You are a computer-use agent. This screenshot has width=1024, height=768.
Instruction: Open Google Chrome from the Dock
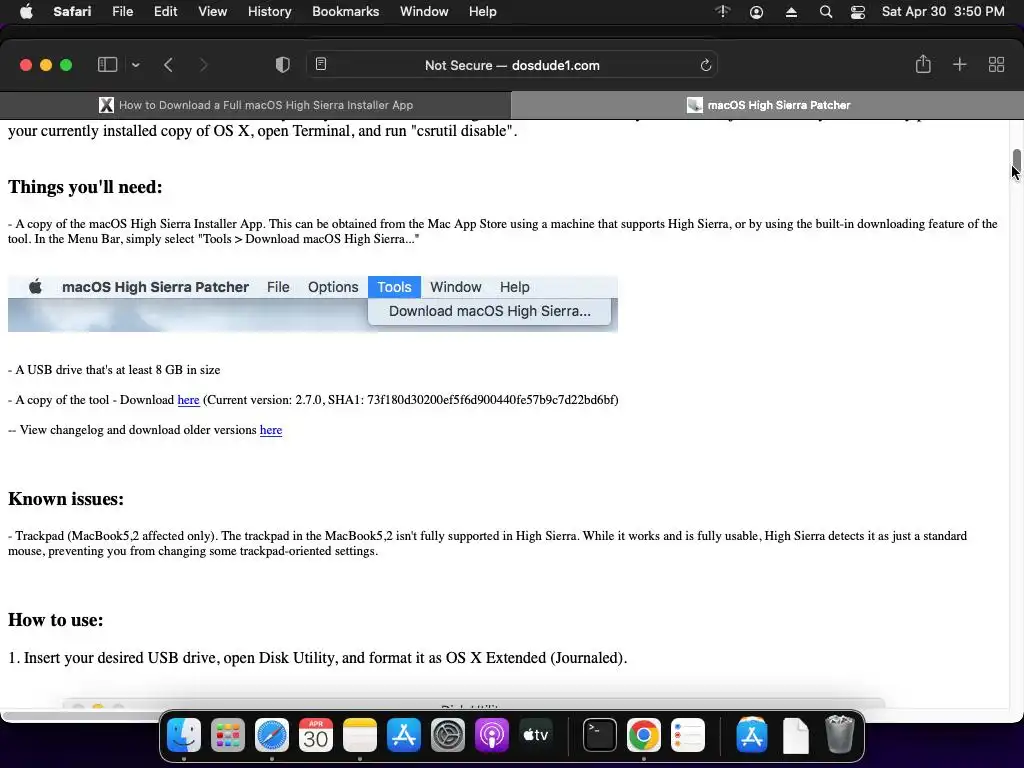click(x=643, y=735)
